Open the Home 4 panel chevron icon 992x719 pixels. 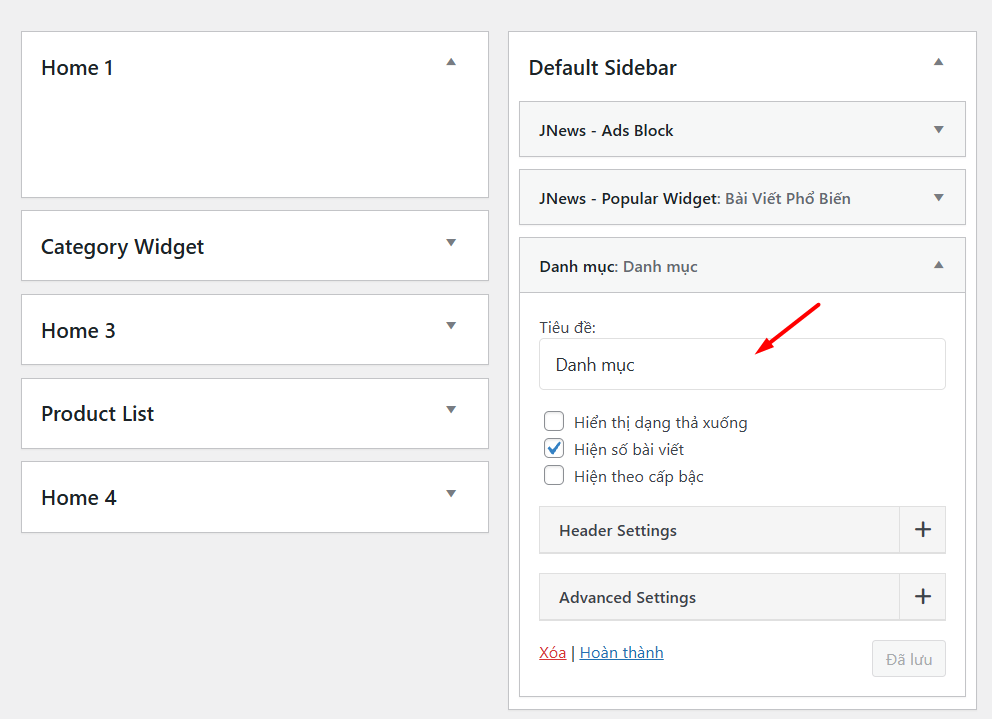pos(451,496)
